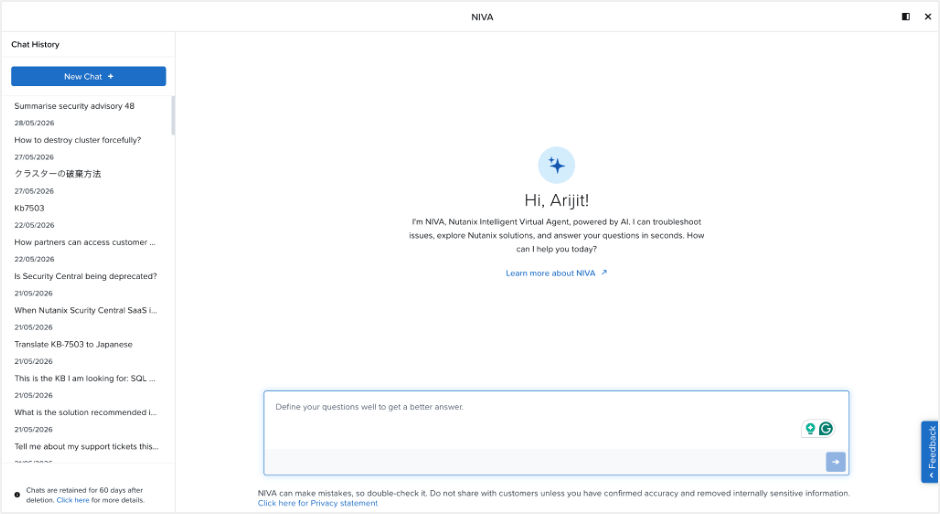The image size is (940, 514).
Task: Click the 'Hi, Arijit!' greeting
Action: pos(556,200)
